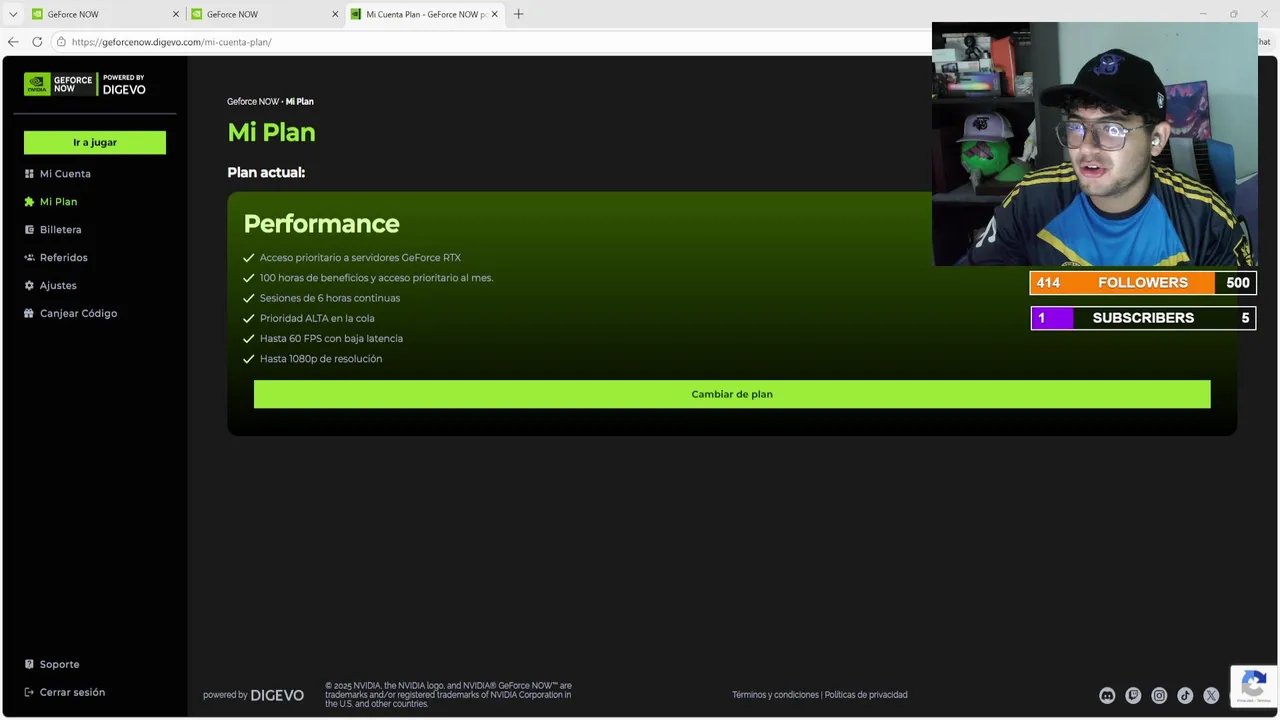
Task: Click the GeForce NOW Digevo logo
Action: click(x=85, y=84)
